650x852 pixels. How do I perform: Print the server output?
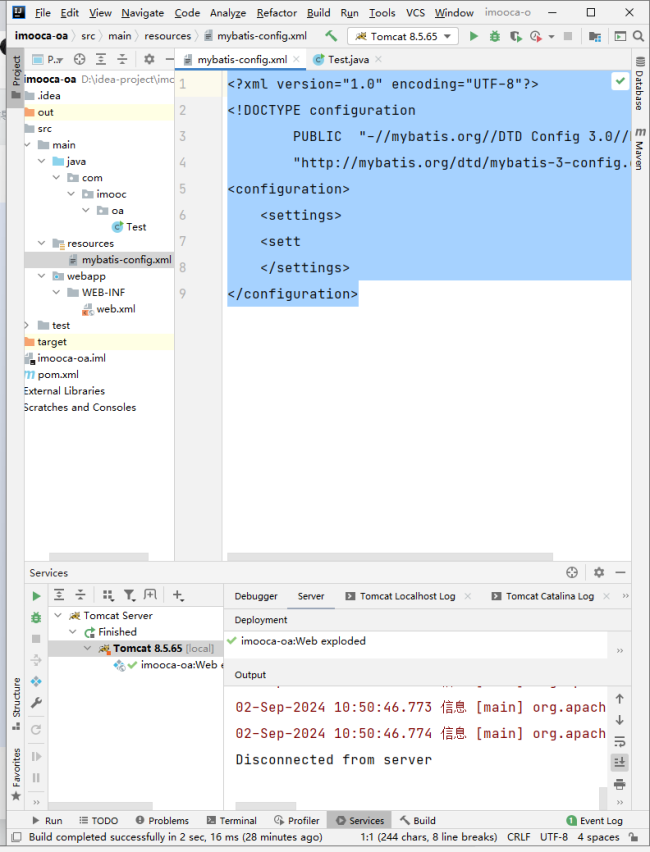[620, 784]
